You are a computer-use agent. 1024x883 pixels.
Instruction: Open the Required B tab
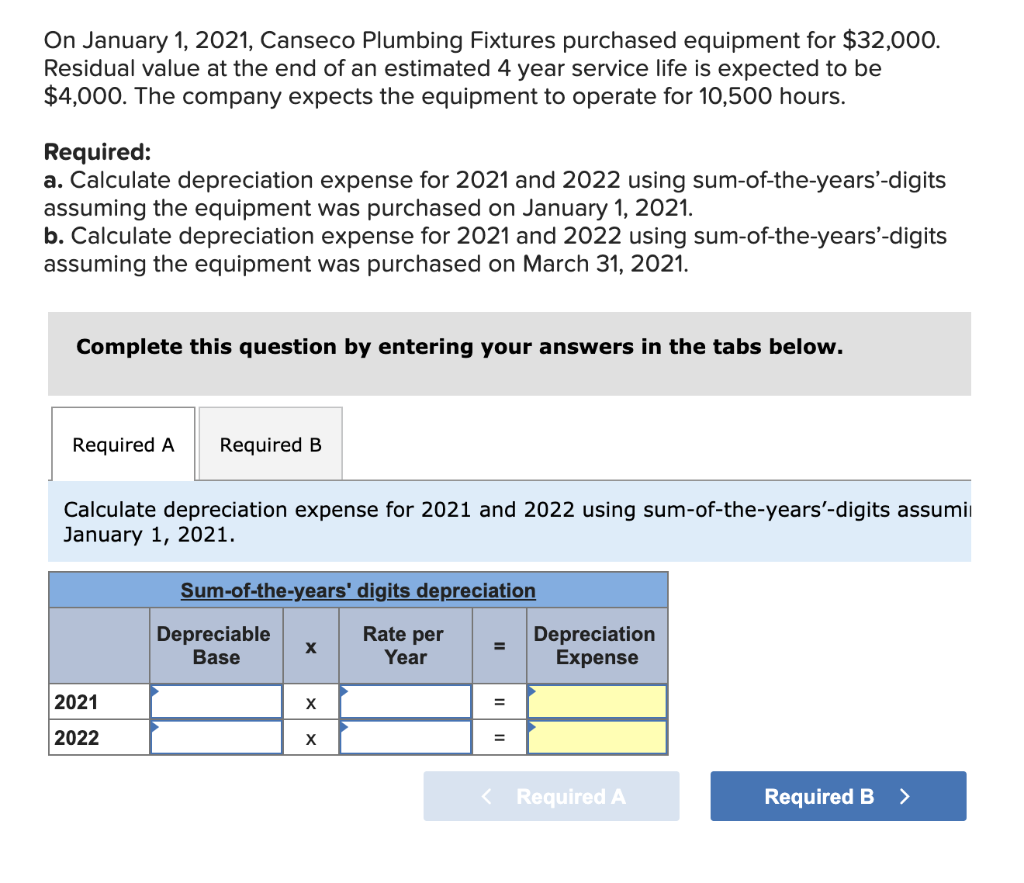pos(270,444)
